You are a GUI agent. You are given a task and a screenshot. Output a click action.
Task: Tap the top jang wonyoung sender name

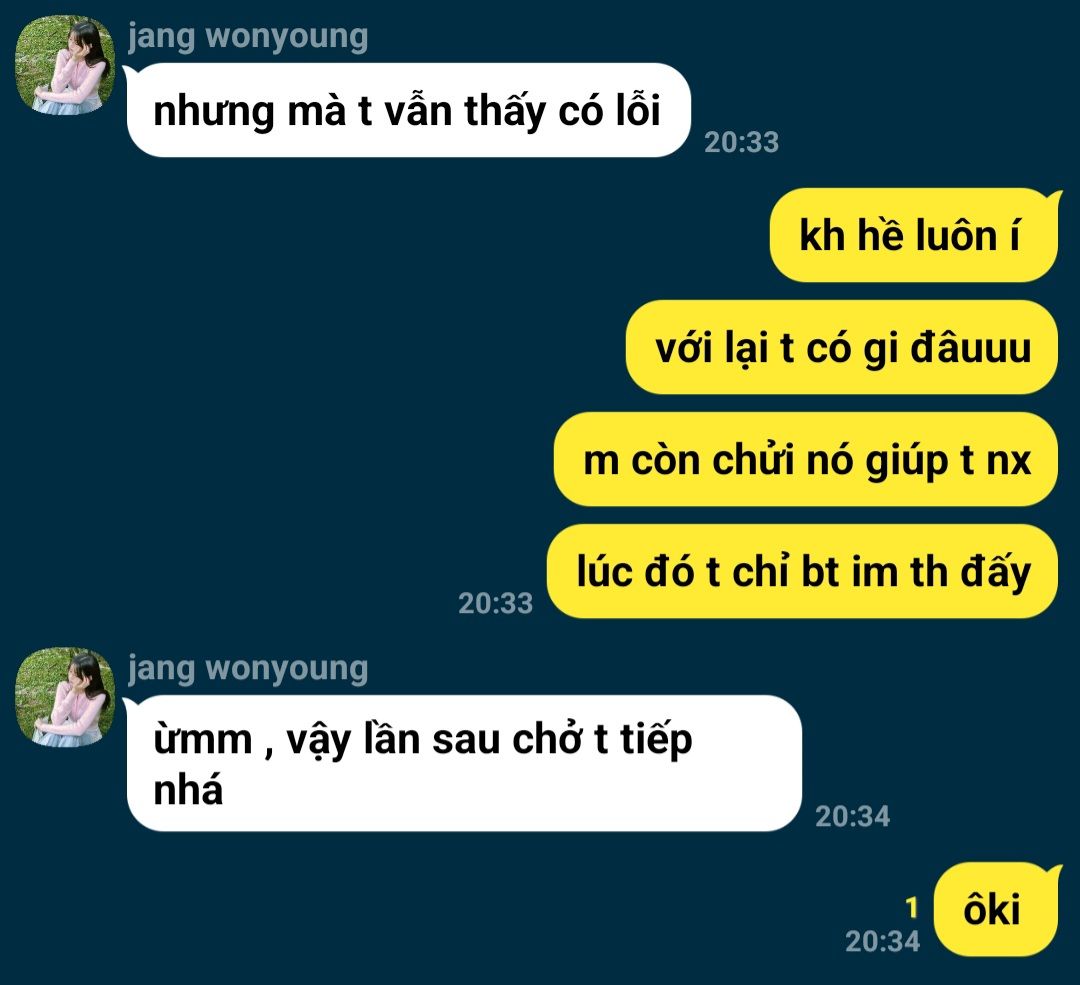(x=247, y=37)
